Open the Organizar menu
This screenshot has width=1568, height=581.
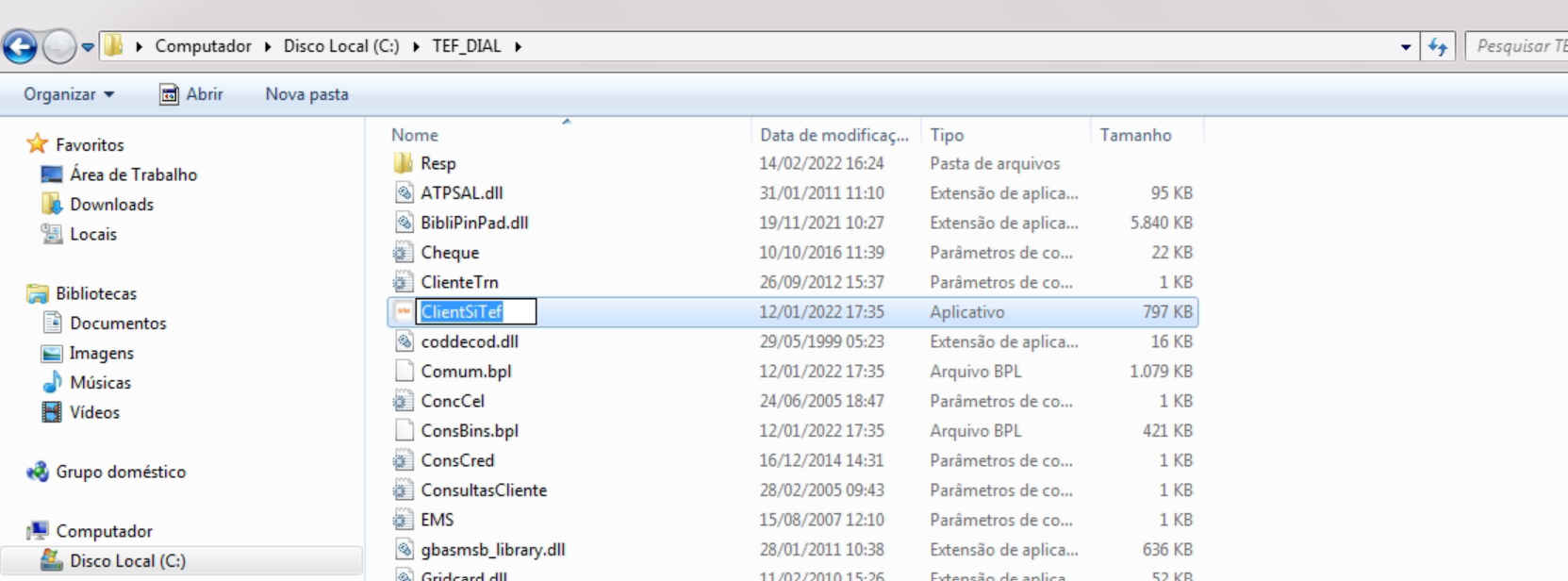click(69, 94)
